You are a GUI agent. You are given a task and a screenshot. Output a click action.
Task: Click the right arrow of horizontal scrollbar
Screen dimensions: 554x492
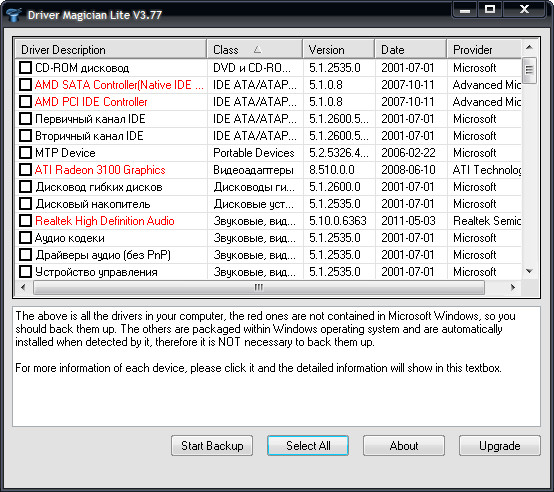(x=513, y=288)
